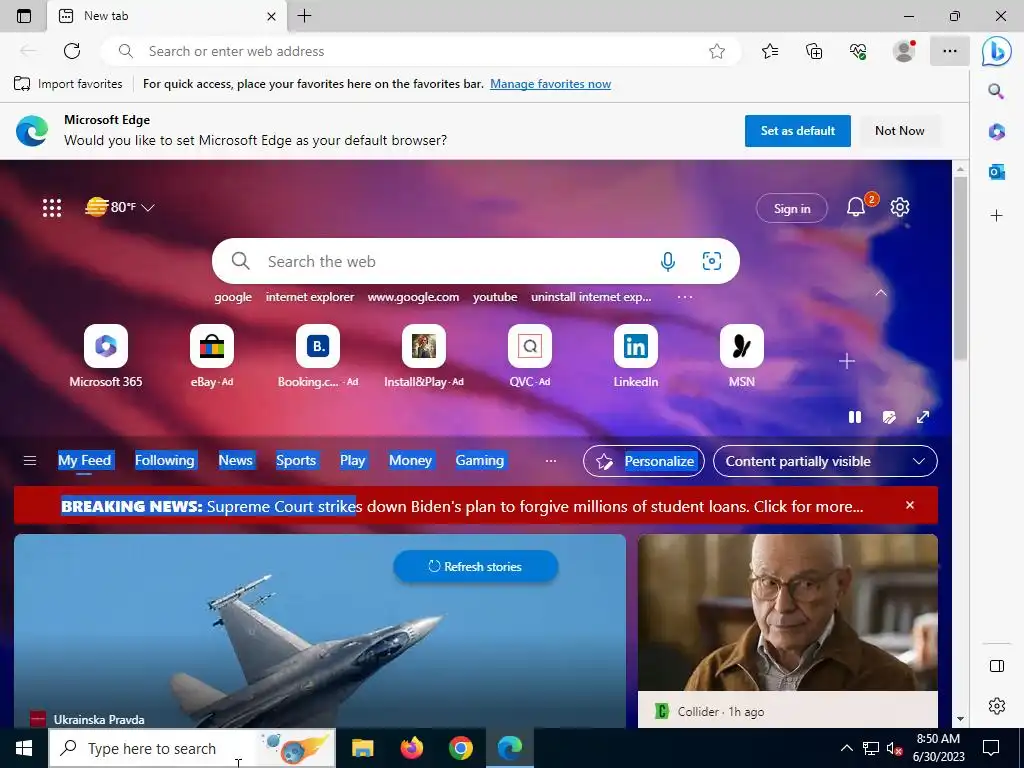
Task: Open File Explorer on taskbar
Action: [362, 748]
